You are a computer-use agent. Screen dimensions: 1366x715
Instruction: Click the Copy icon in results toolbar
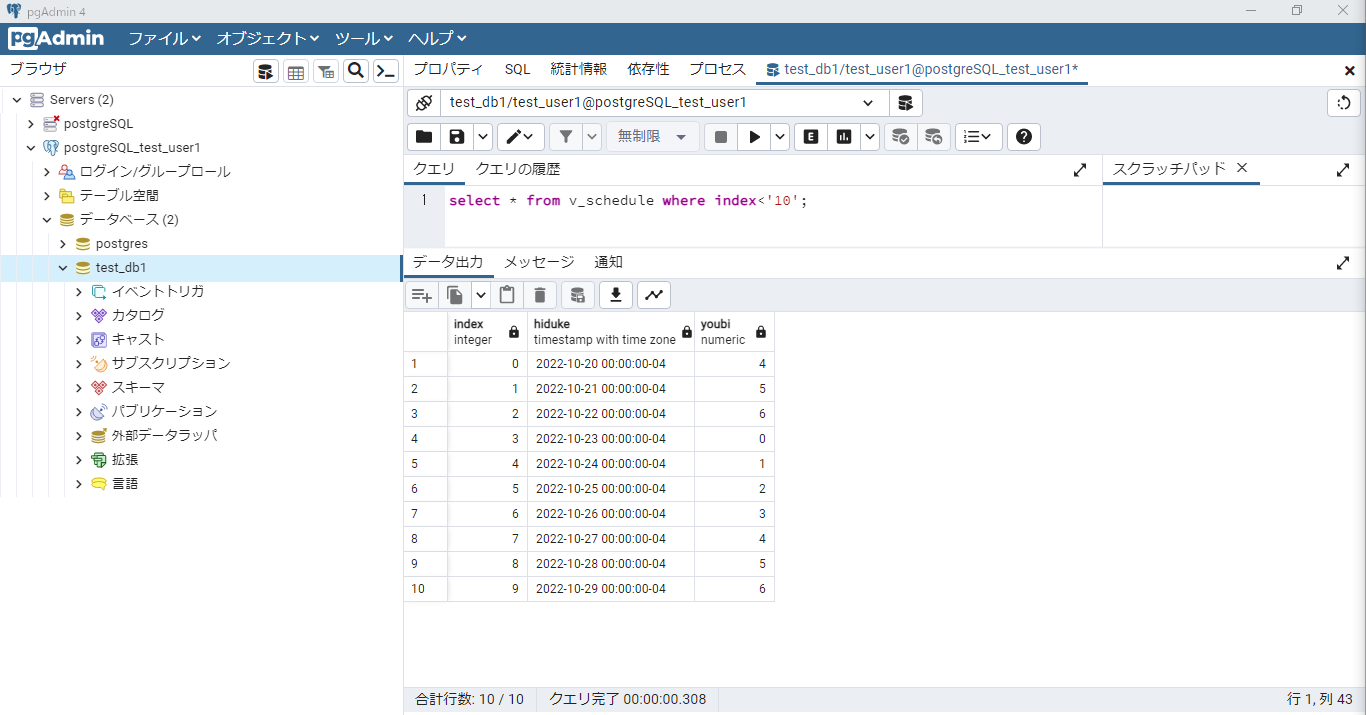(455, 295)
